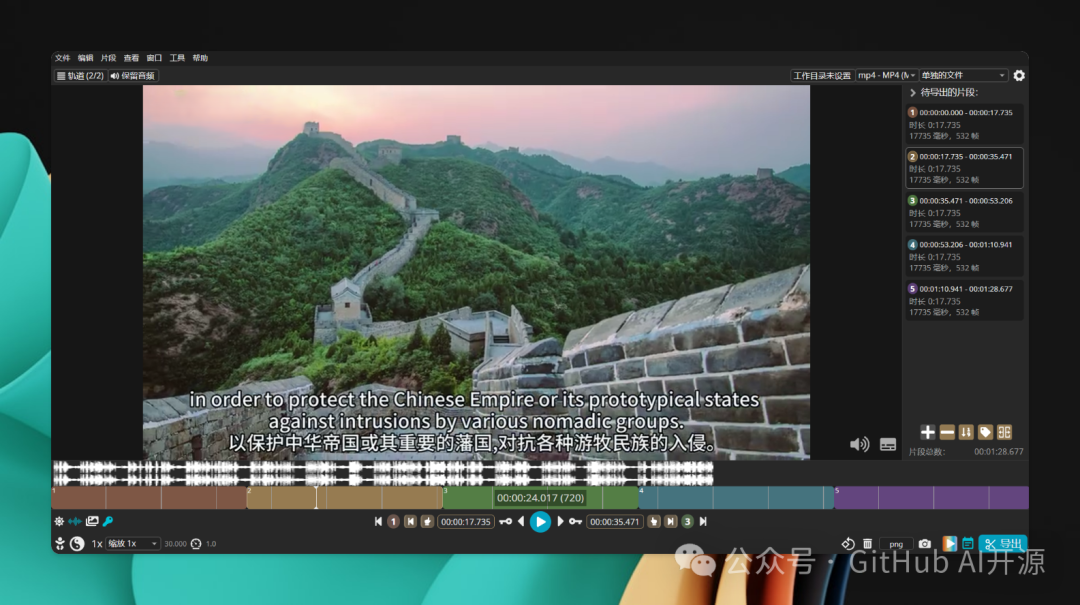This screenshot has width=1080, height=605.
Task: Click the blue play button
Action: 541,522
